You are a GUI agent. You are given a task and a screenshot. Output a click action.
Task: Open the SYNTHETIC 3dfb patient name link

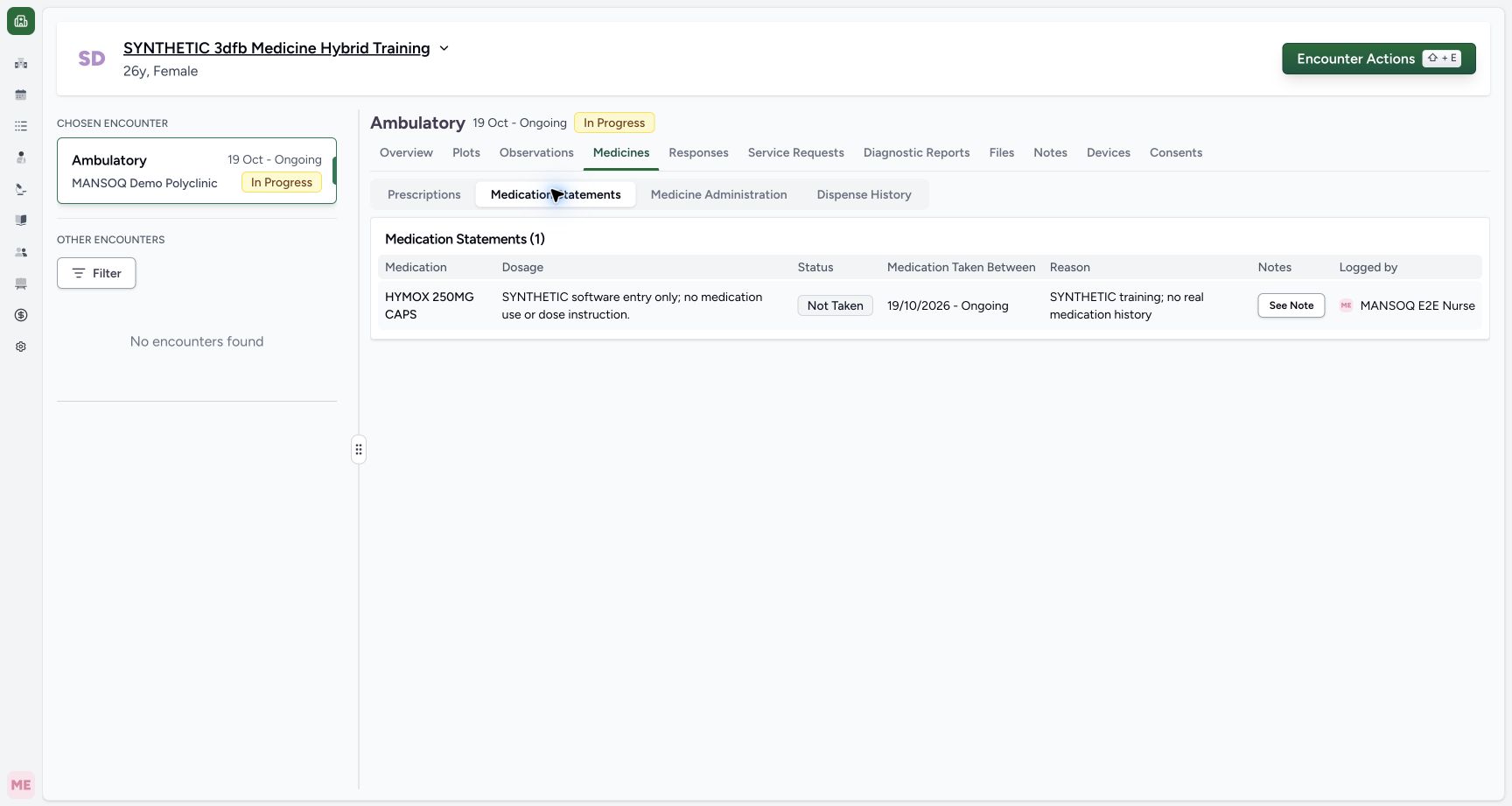[276, 48]
